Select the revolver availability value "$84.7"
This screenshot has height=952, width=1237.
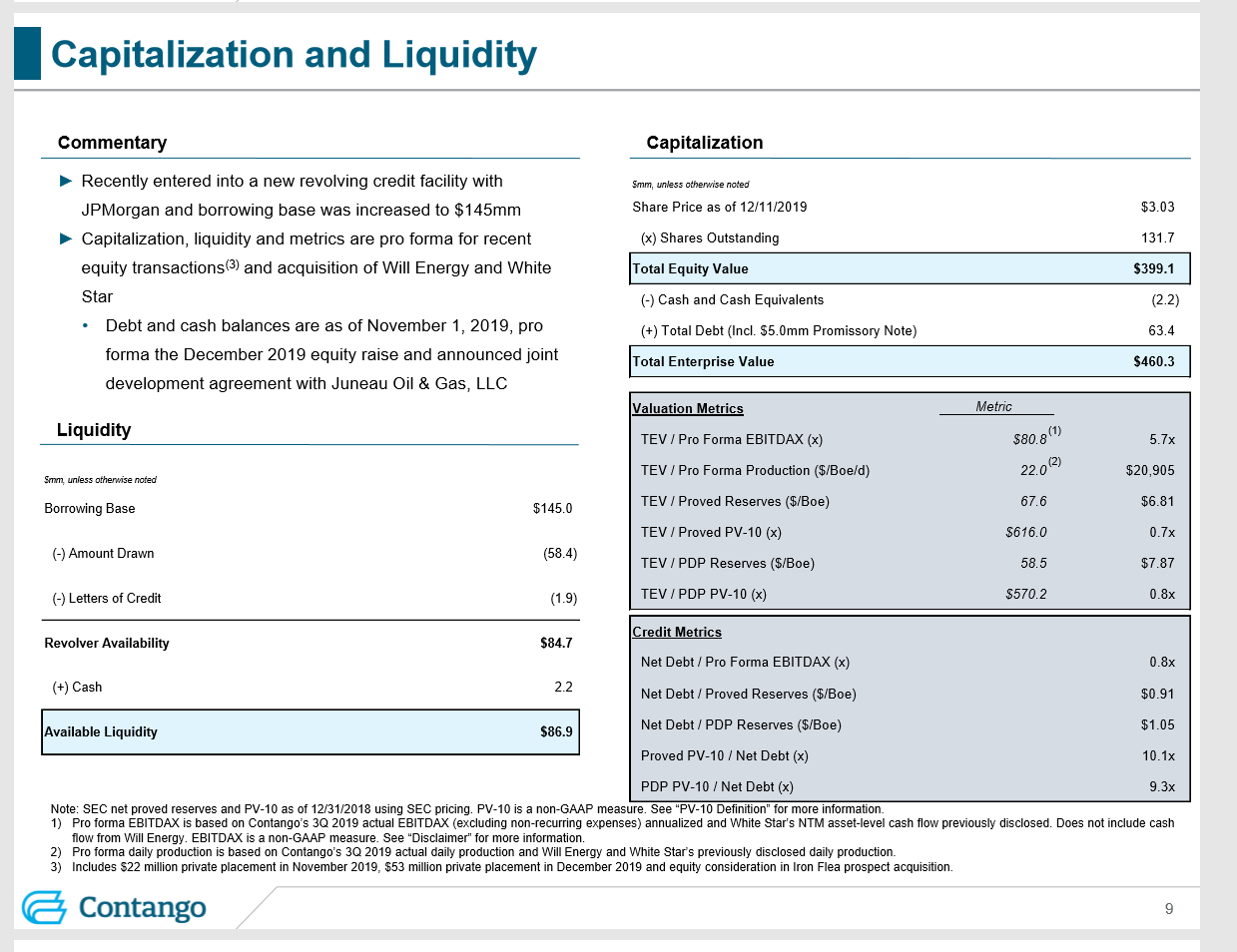[x=556, y=643]
